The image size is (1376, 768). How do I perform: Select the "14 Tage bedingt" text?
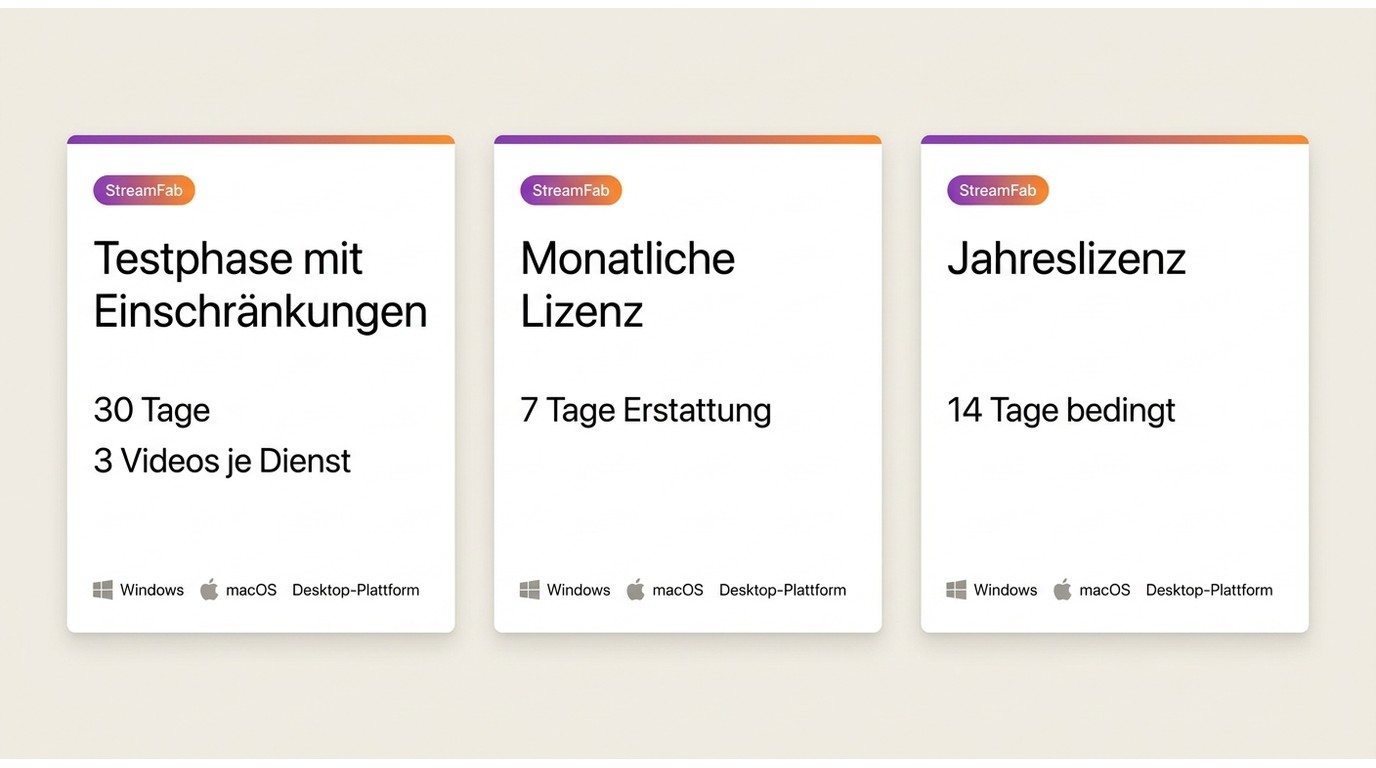click(1061, 410)
